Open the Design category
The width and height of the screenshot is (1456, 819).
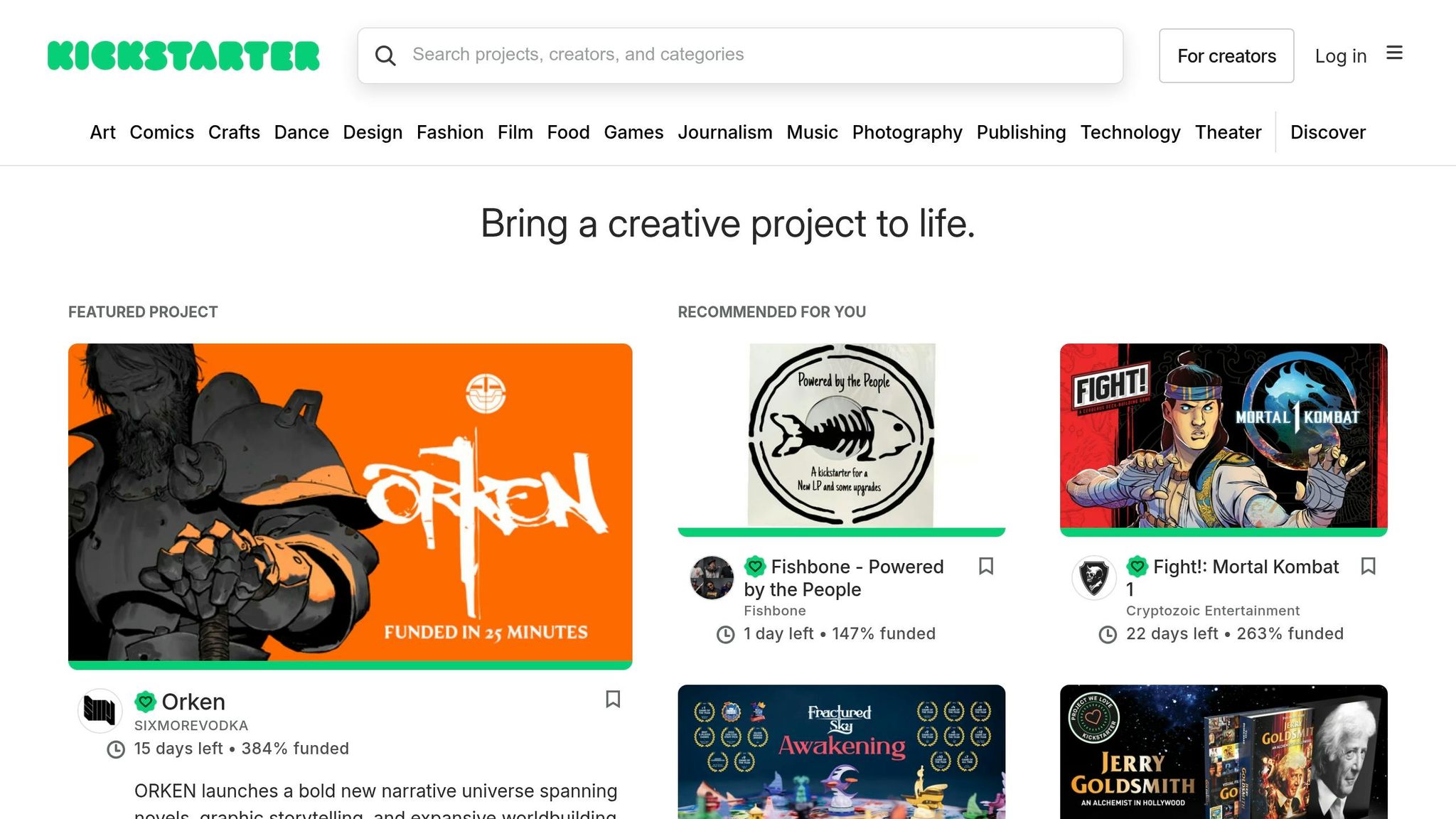(373, 132)
